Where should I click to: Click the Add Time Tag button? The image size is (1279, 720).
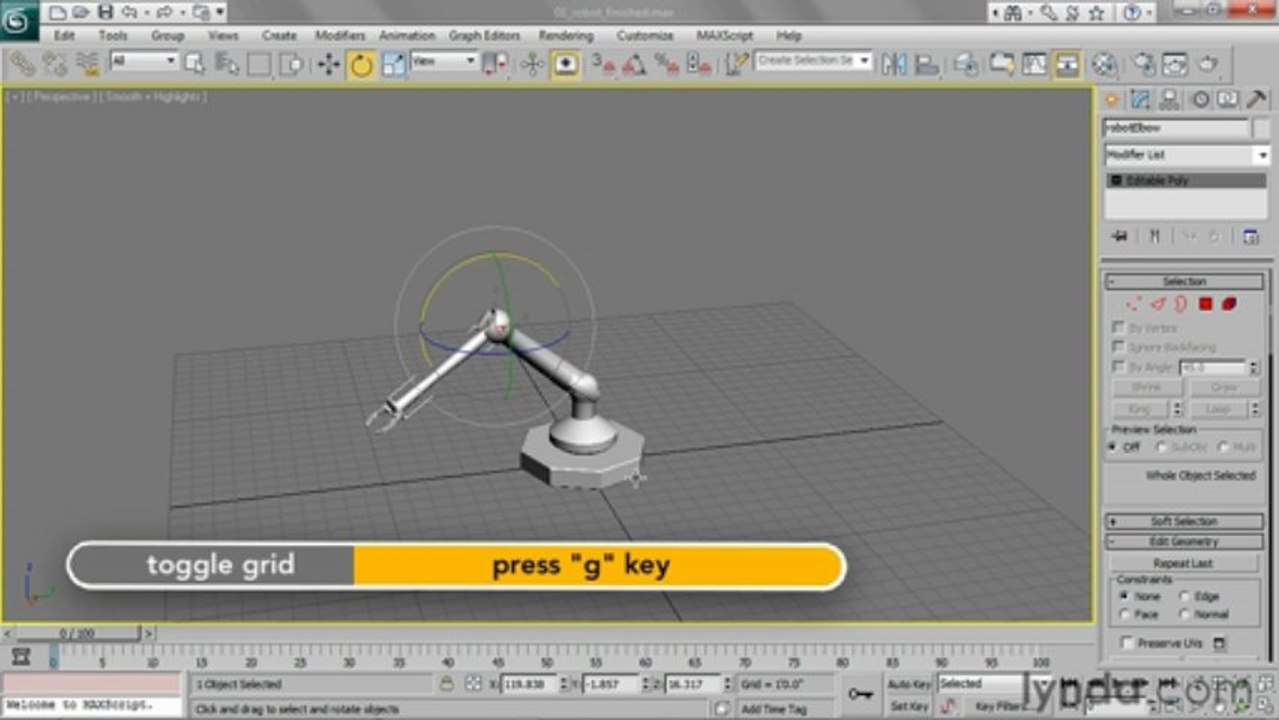point(774,709)
